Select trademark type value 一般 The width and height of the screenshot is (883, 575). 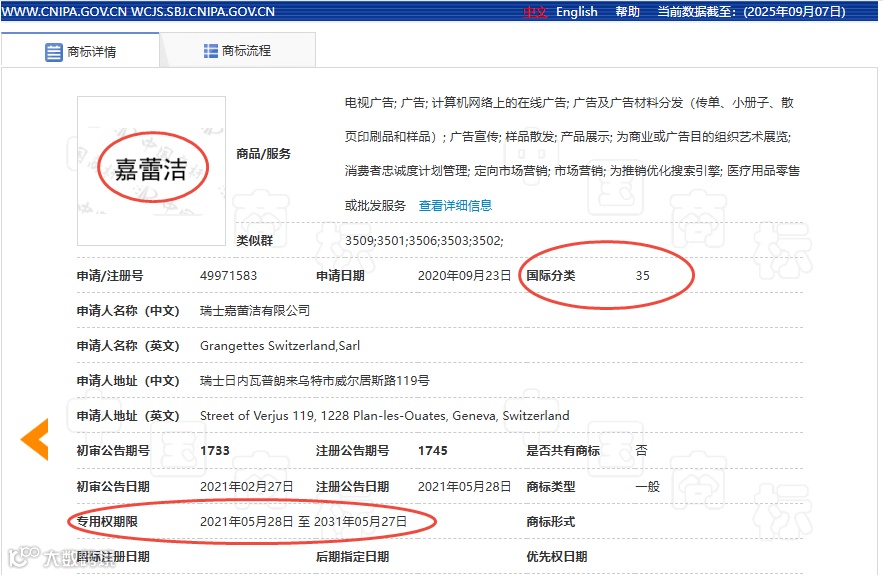coord(648,487)
